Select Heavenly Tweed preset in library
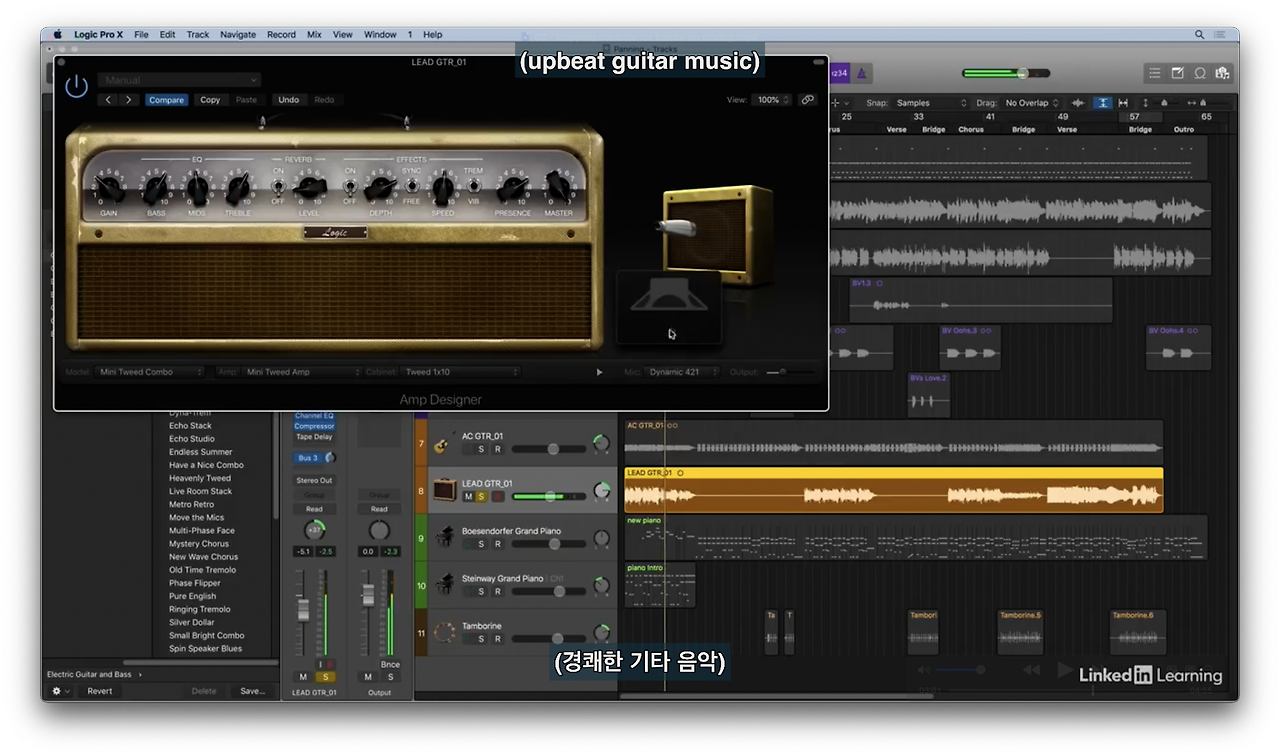Viewport: 1280px width, 756px height. [200, 478]
